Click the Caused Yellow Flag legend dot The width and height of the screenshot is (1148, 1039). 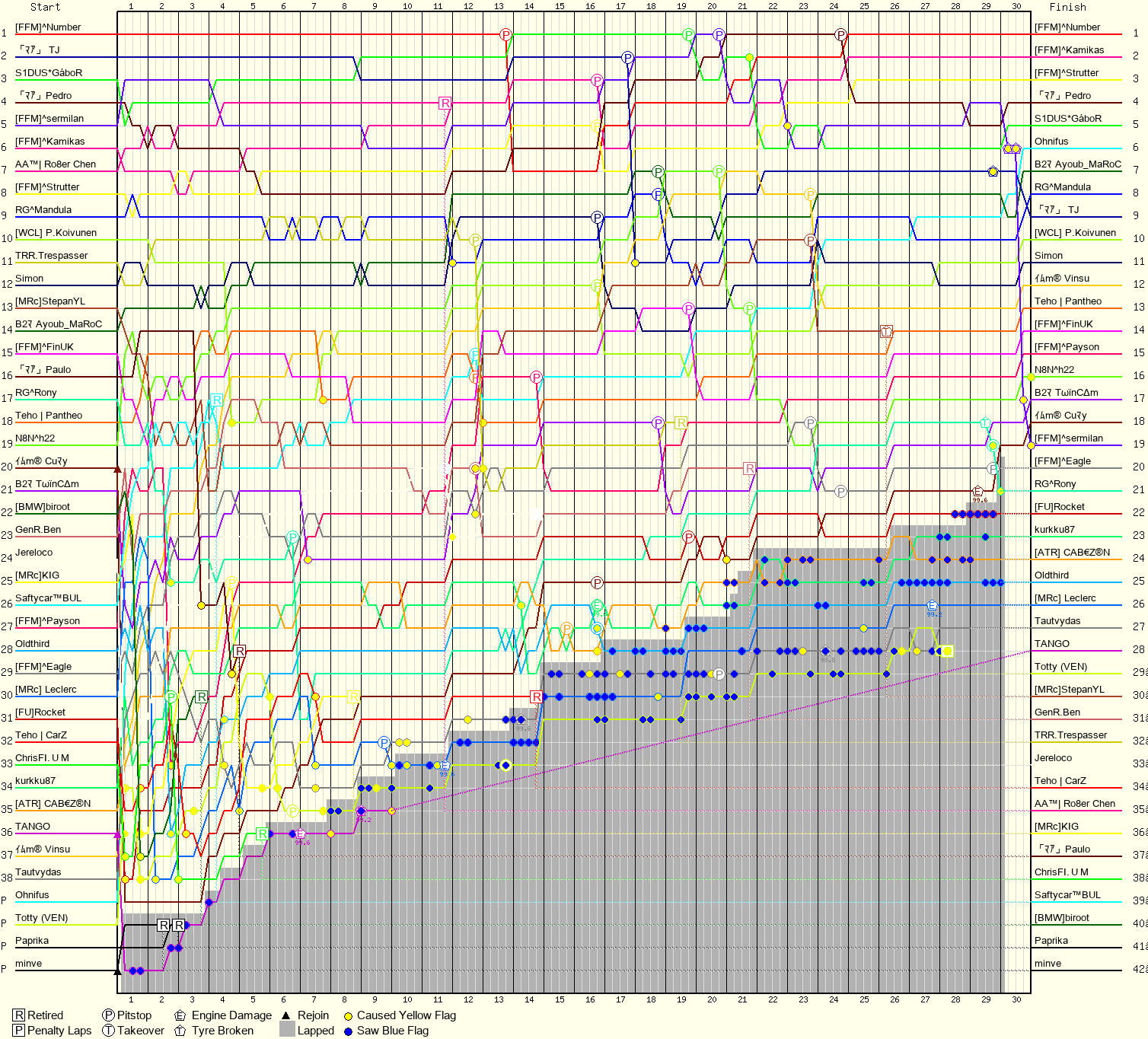pos(348,1016)
